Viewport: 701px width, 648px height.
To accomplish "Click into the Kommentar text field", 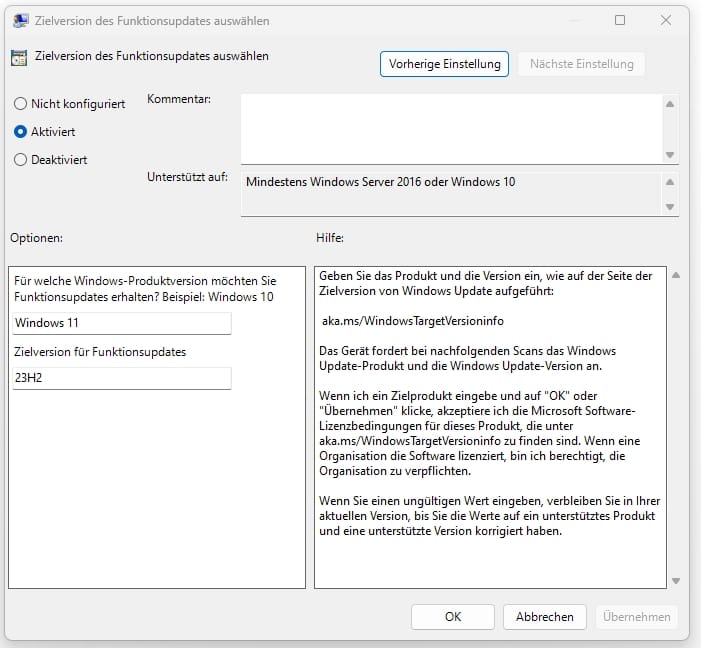I will pos(450,127).
